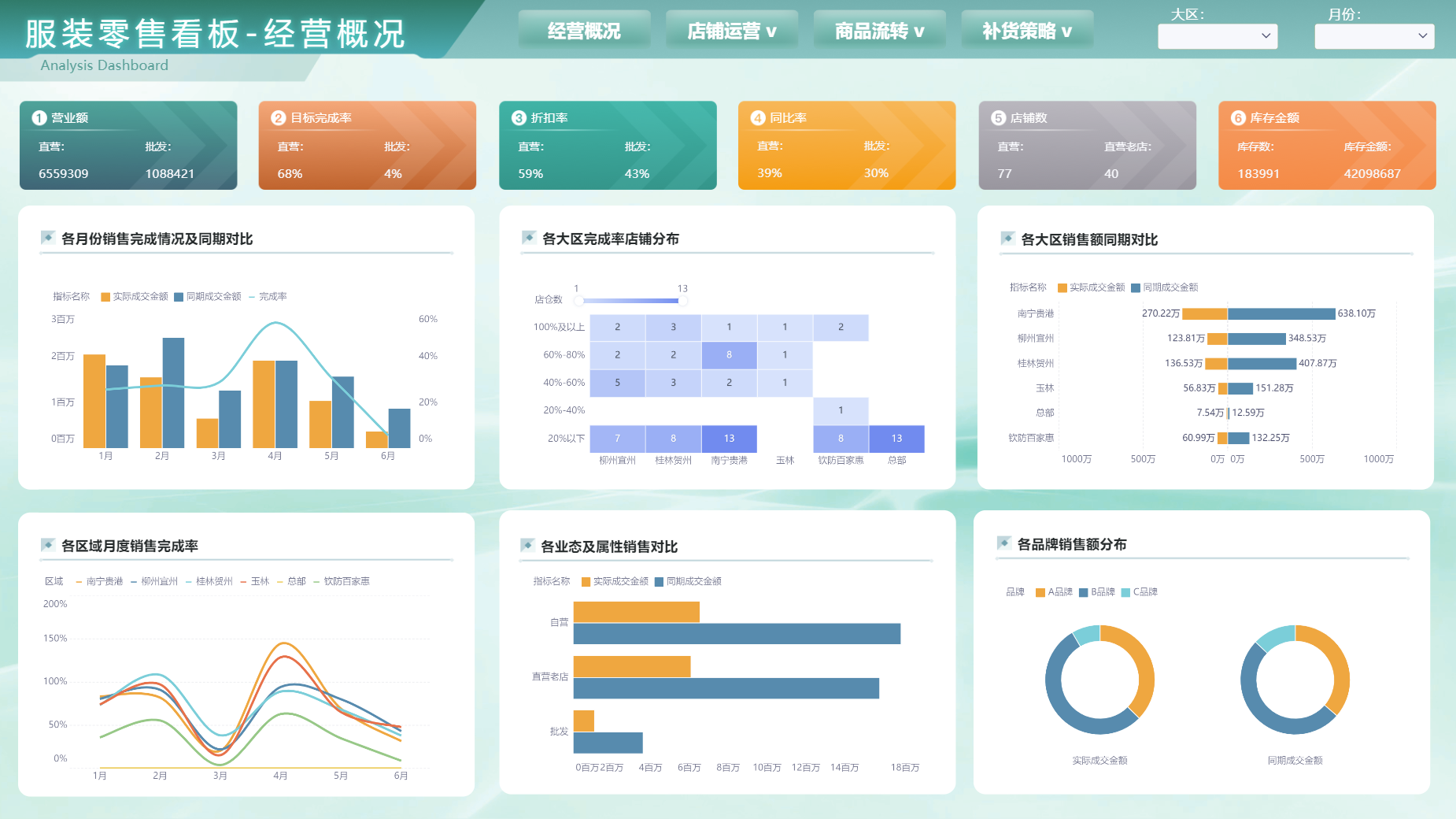The image size is (1456, 819).
Task: Click the left handle of 店仓数 slider
Action: point(578,300)
